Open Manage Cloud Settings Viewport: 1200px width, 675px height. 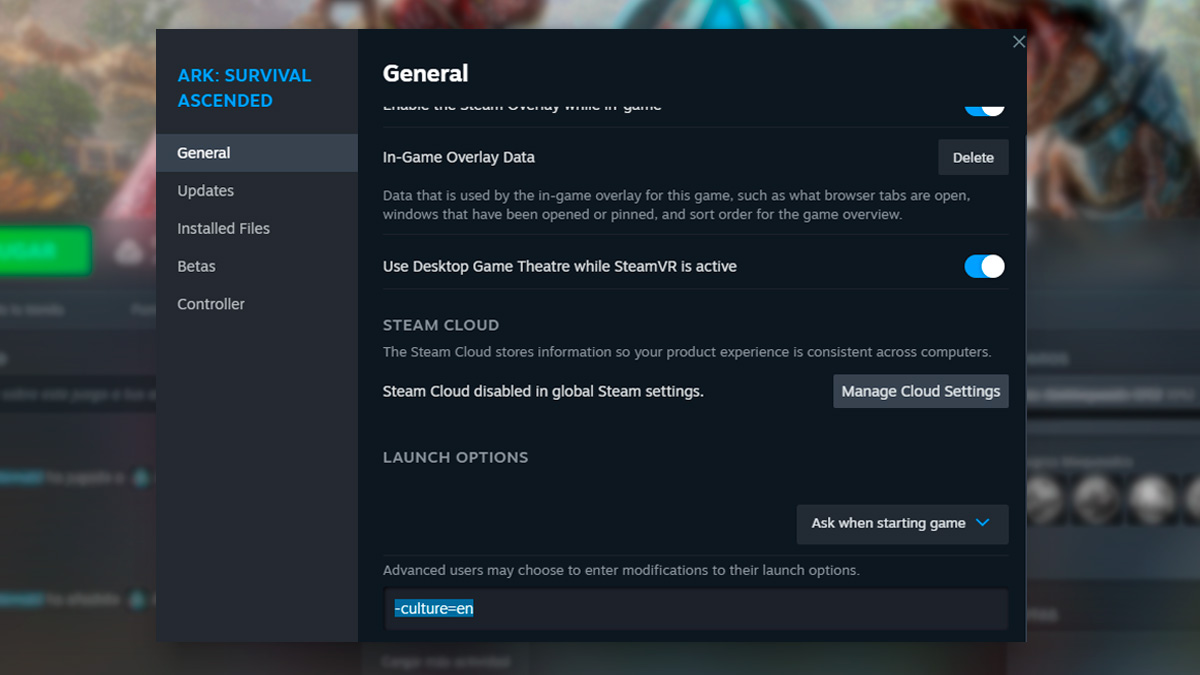[920, 391]
